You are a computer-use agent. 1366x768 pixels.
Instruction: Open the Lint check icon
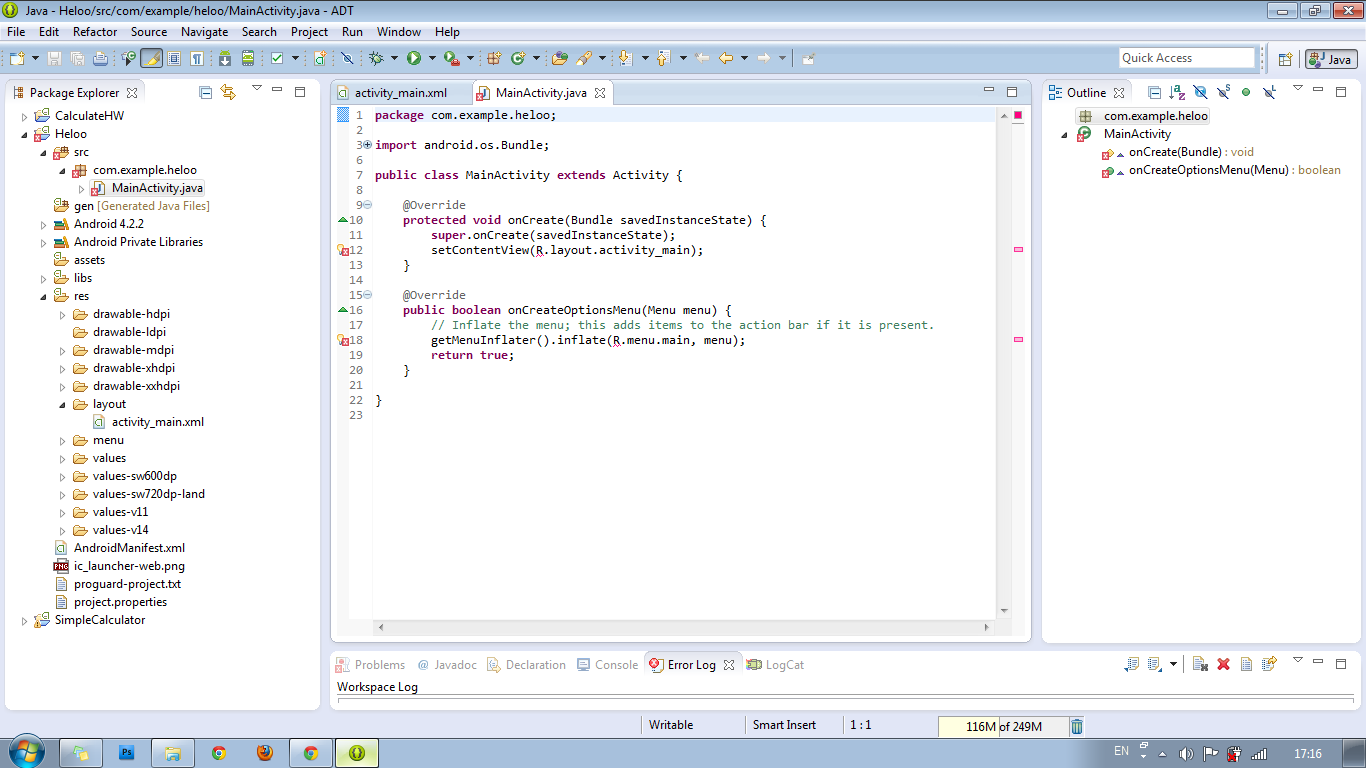[277, 58]
